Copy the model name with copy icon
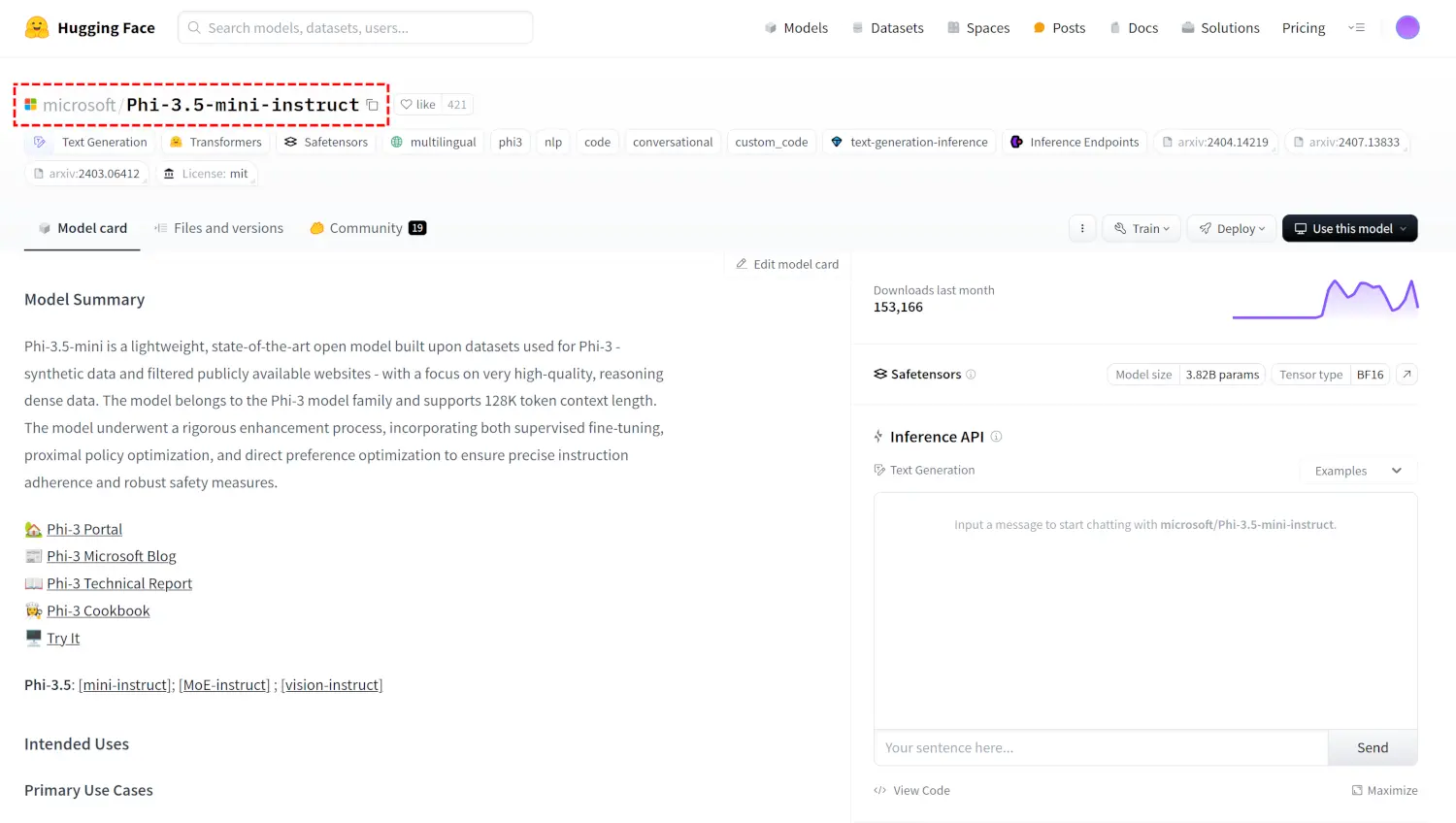Screen dimensions: 1456x823 372,105
